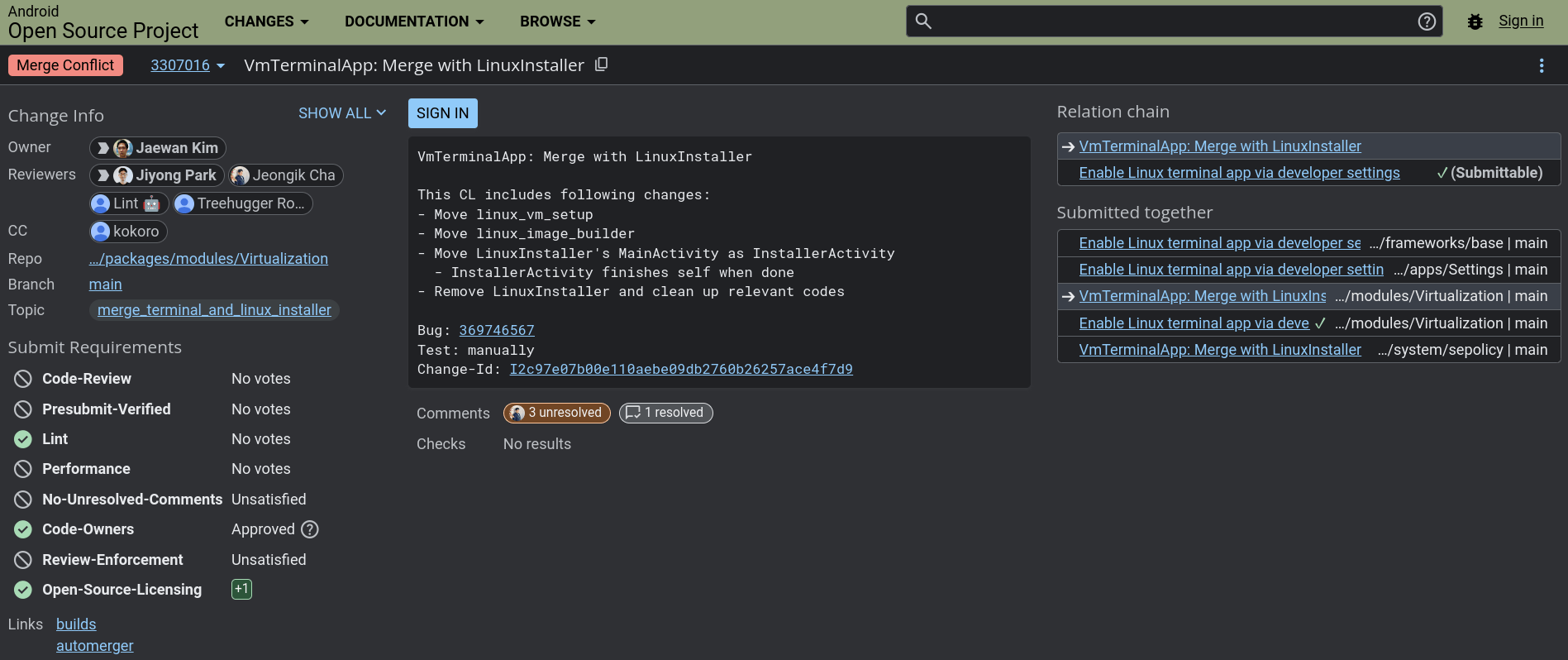
Task: Click the blue SIGN IN button
Action: tap(442, 113)
